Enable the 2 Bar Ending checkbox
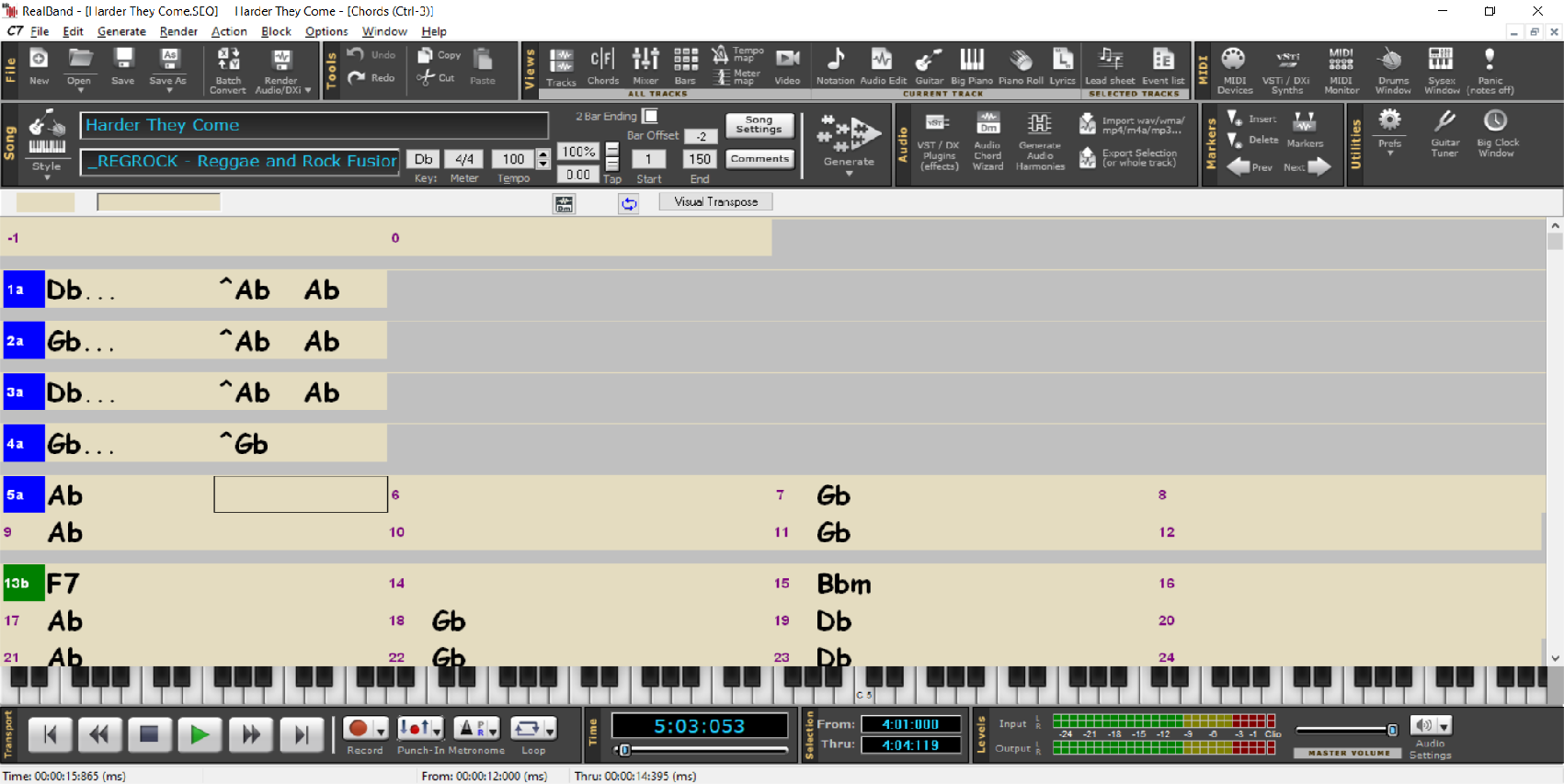The image size is (1564, 784). [x=650, y=116]
